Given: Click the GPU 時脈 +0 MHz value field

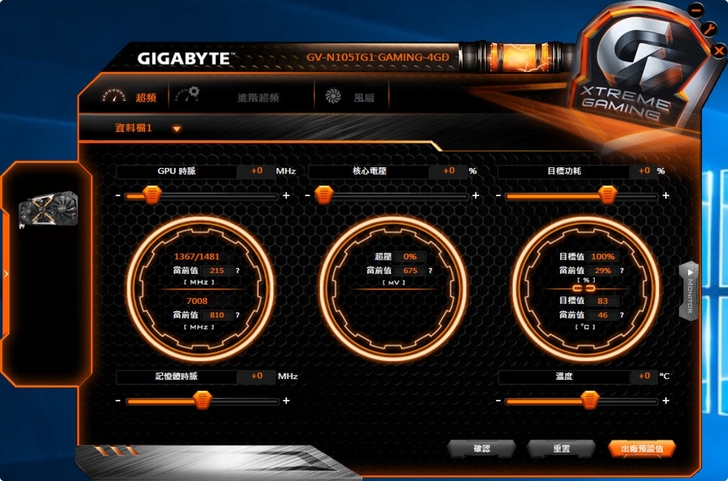Looking at the screenshot, I should pyautogui.click(x=257, y=171).
